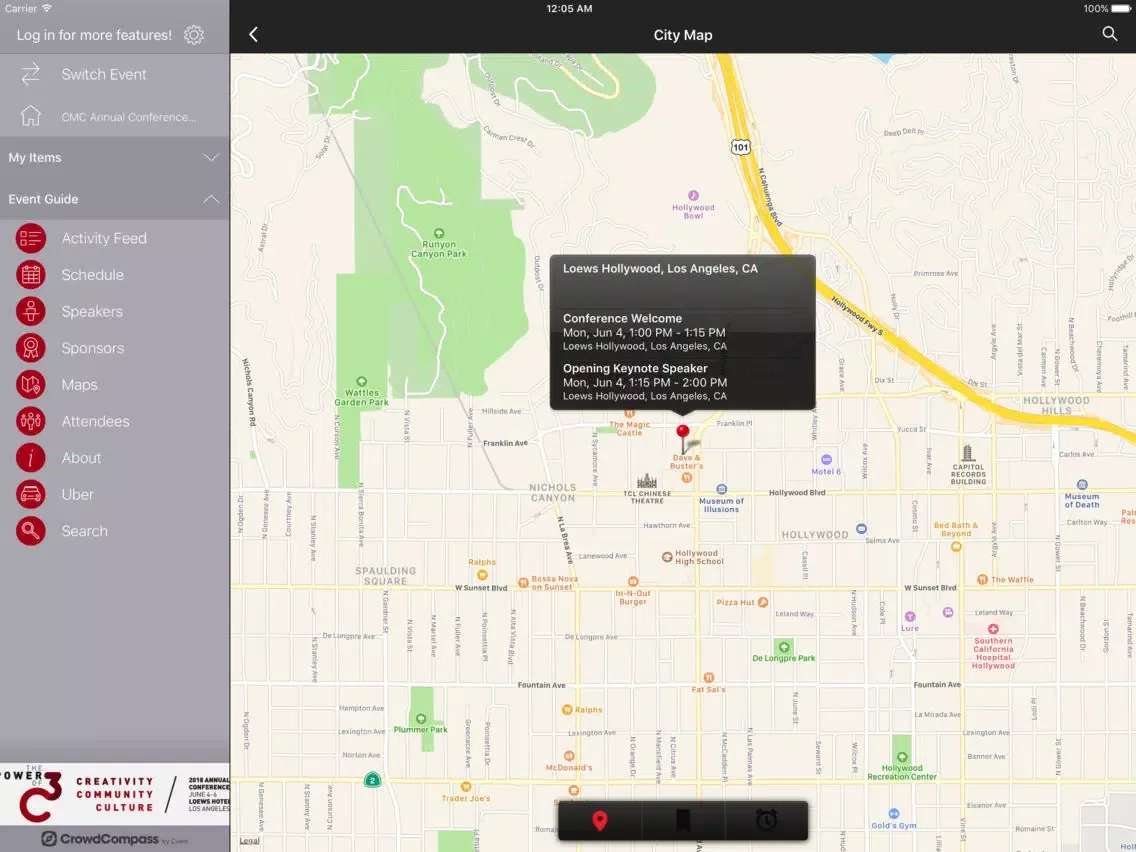Open the Legal link on map
The image size is (1136, 852).
coord(249,840)
